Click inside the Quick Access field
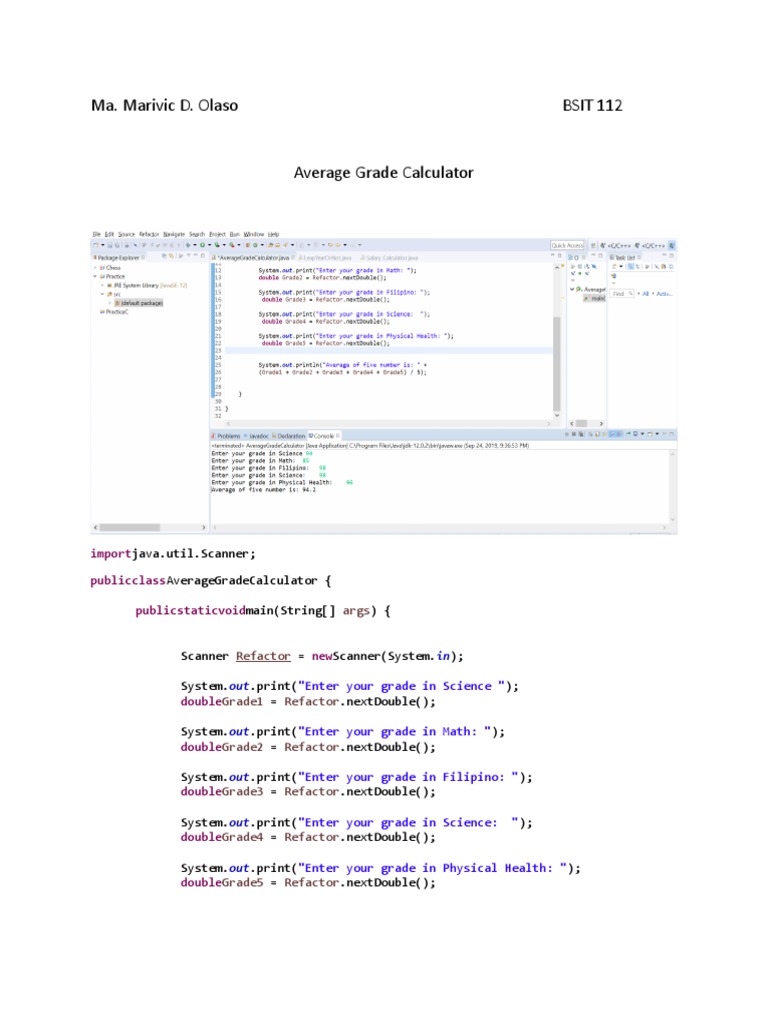Screen dimensions: 768x1024 tap(567, 246)
